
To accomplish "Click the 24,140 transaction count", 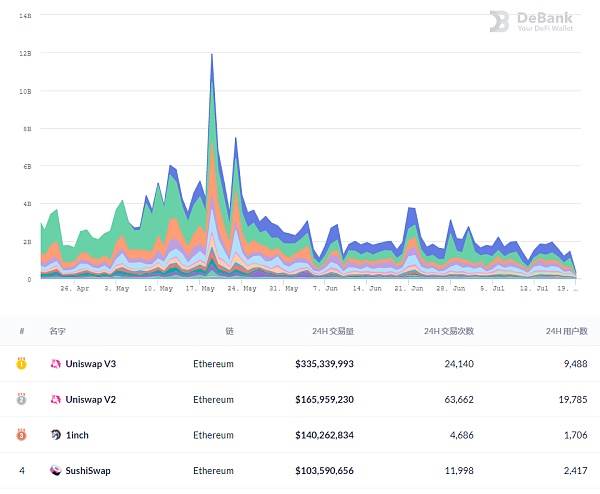I will click(459, 364).
